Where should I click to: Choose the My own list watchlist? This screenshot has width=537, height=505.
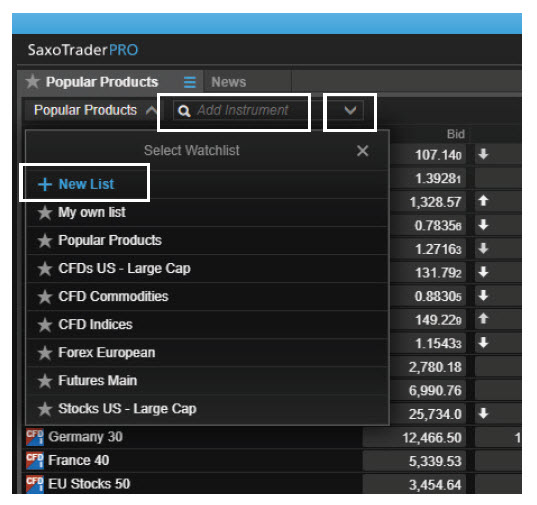207,212
